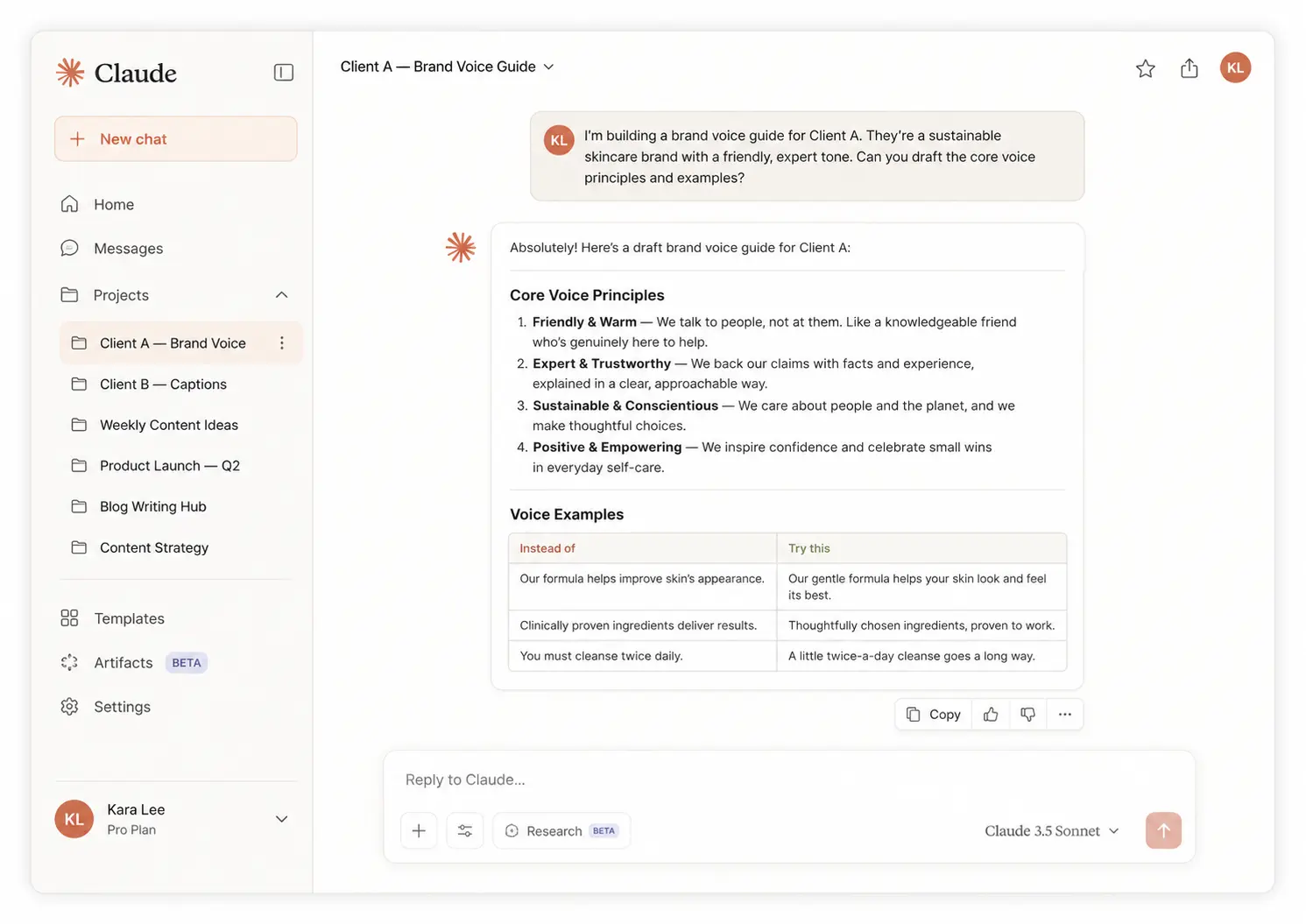Click folder icon beside Client B — Captions

click(x=79, y=384)
